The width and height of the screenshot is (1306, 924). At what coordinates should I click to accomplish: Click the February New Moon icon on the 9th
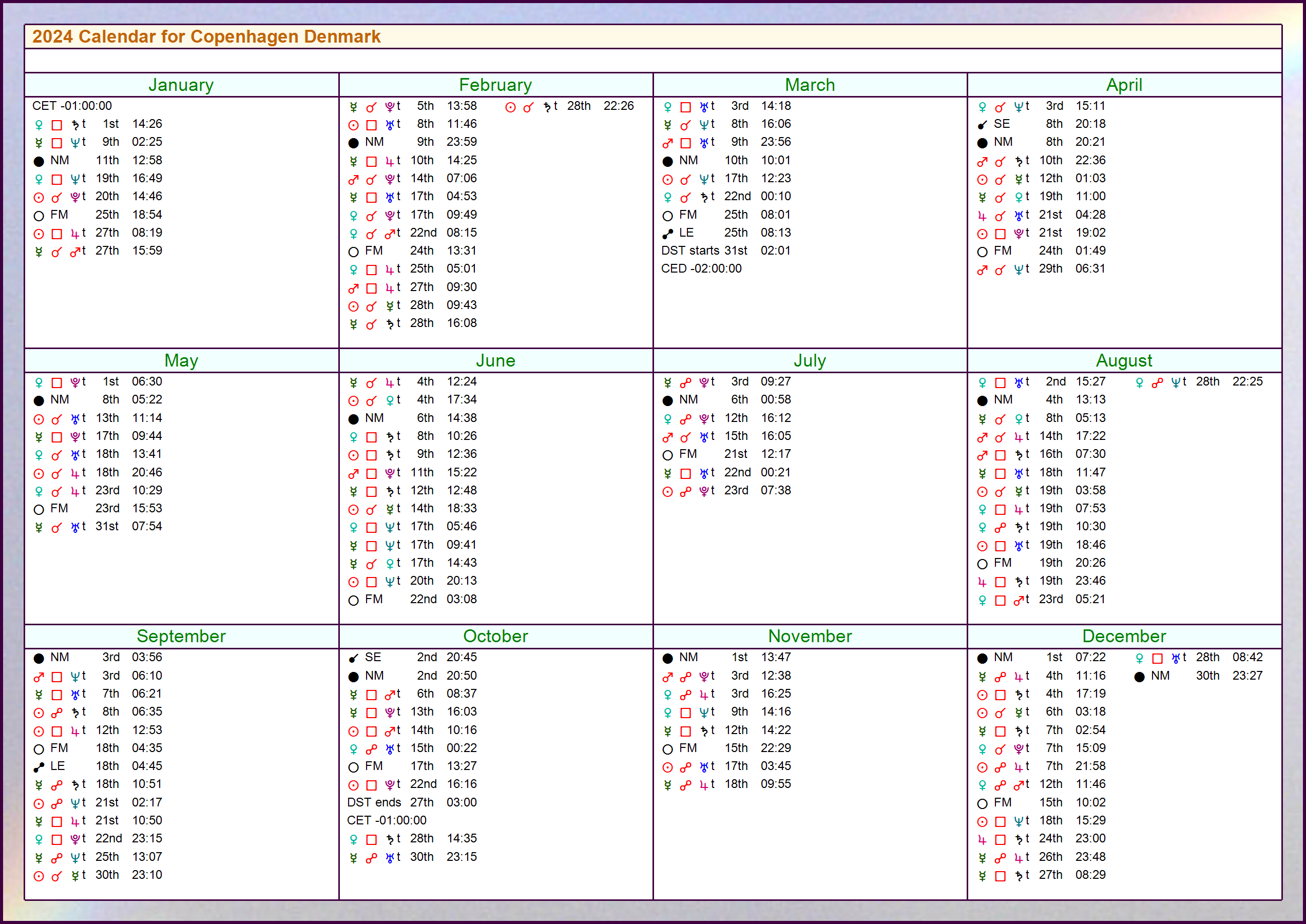tap(353, 143)
